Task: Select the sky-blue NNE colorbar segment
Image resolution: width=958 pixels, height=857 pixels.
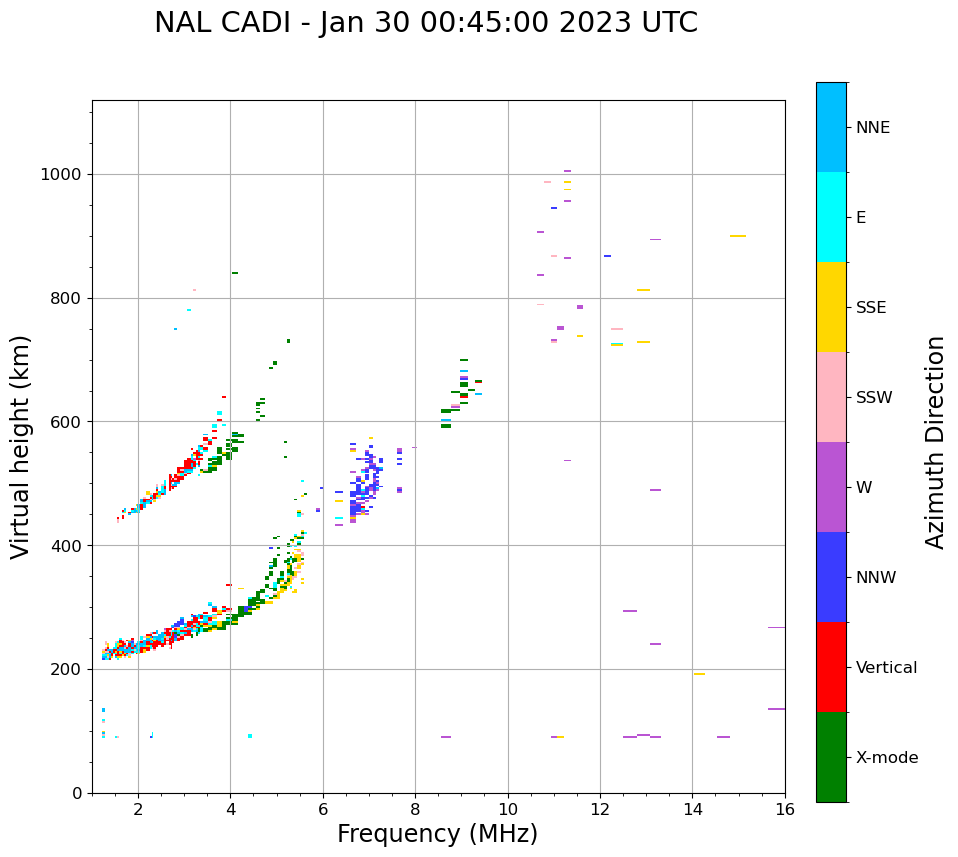Action: coord(831,127)
